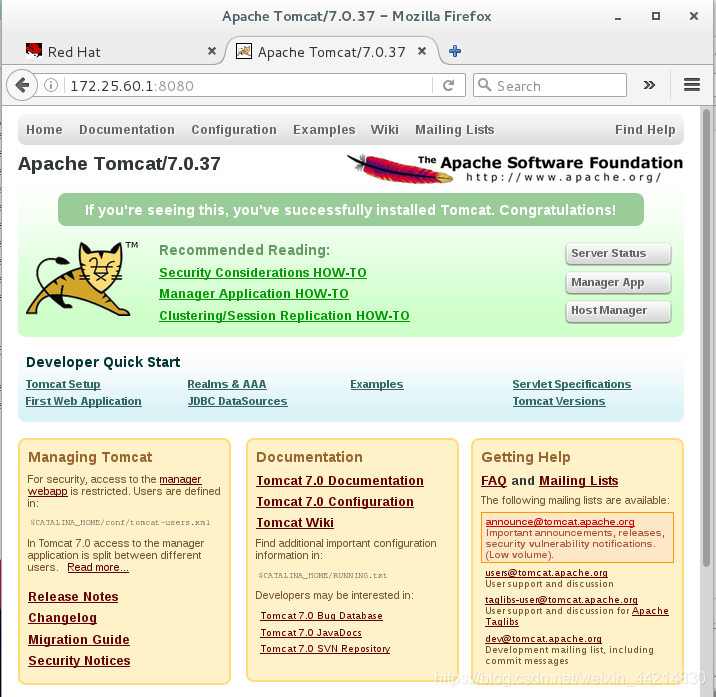Open the Host Manager button
This screenshot has width=716, height=697.
pos(618,311)
